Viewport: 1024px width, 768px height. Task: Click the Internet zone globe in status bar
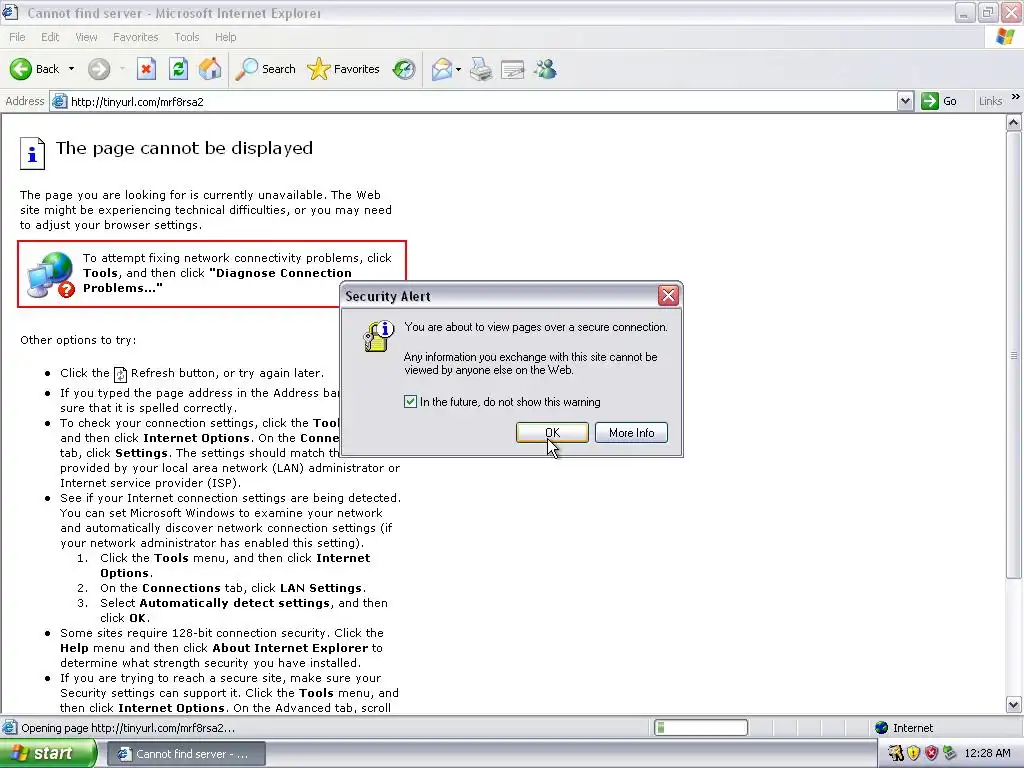[x=882, y=728]
